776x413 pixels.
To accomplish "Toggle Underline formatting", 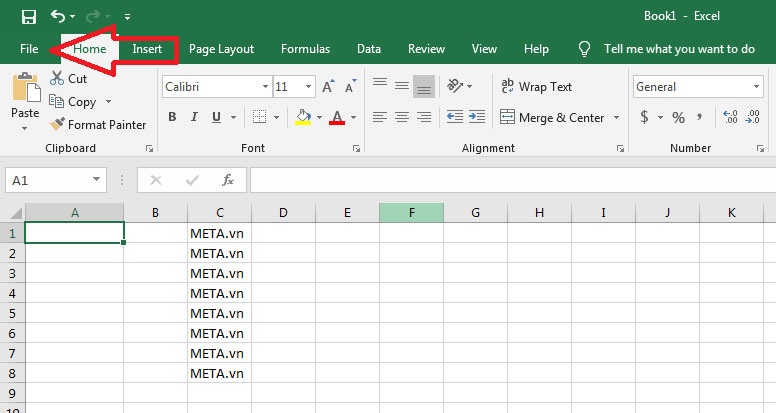I will click(216, 117).
